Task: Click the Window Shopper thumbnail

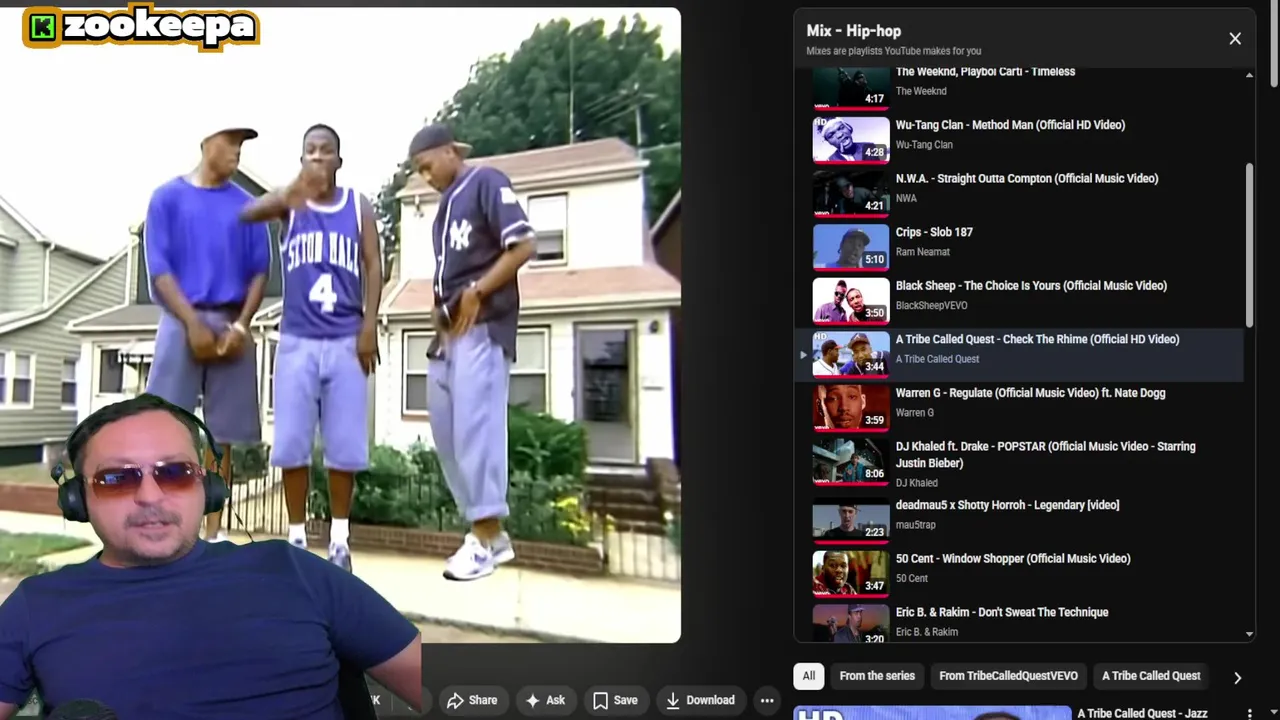Action: click(x=850, y=573)
